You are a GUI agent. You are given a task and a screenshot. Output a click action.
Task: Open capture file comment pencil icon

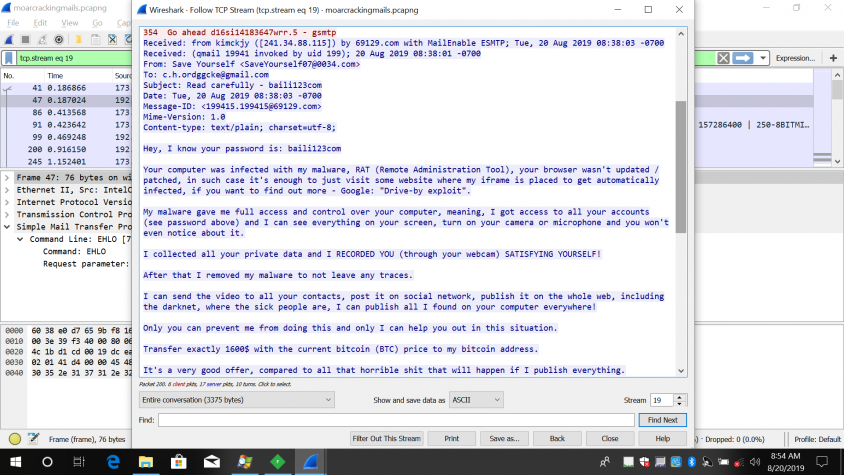click(x=33, y=439)
